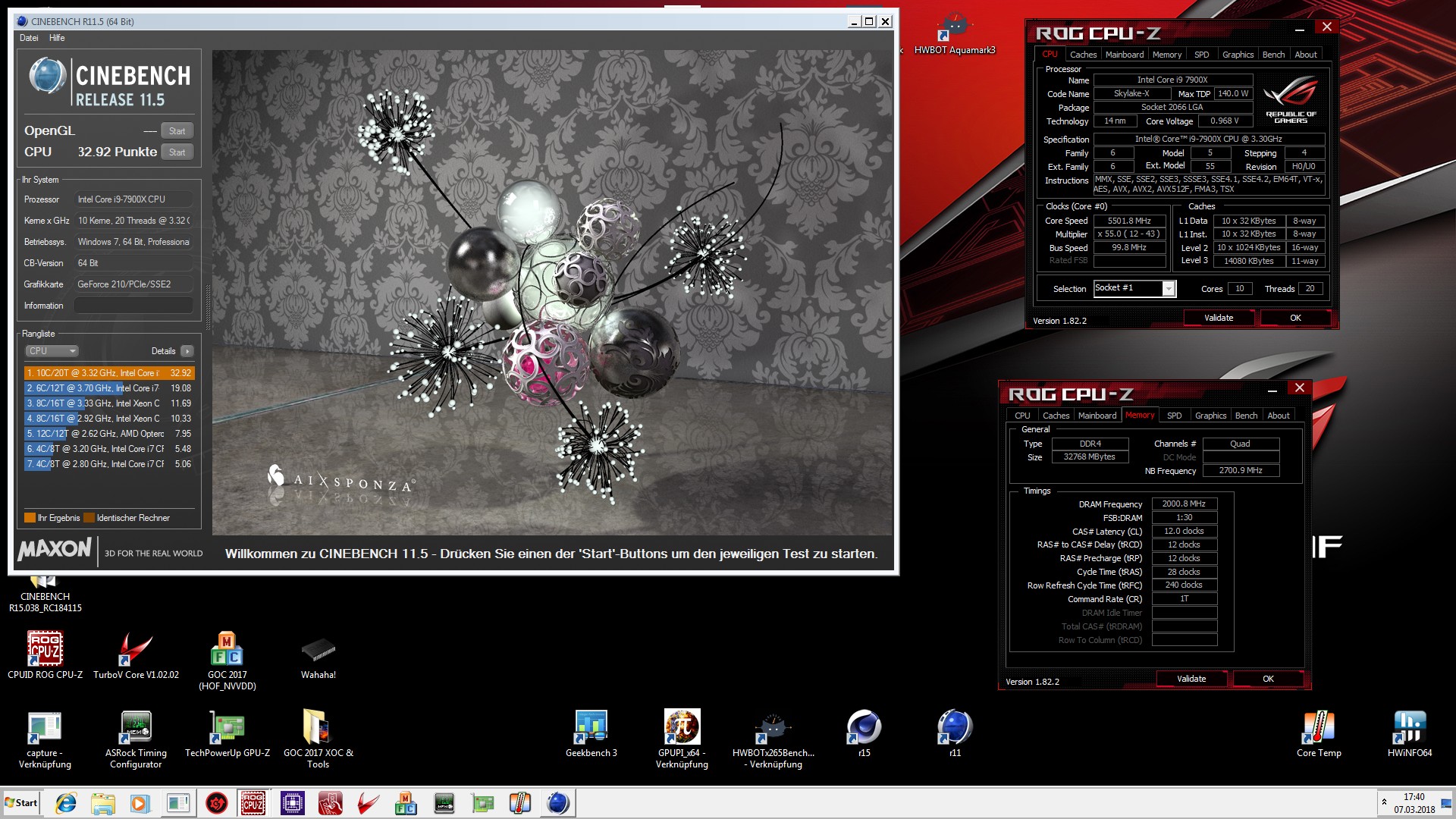Start the OpenGL benchmark test
1456x819 pixels.
[177, 131]
